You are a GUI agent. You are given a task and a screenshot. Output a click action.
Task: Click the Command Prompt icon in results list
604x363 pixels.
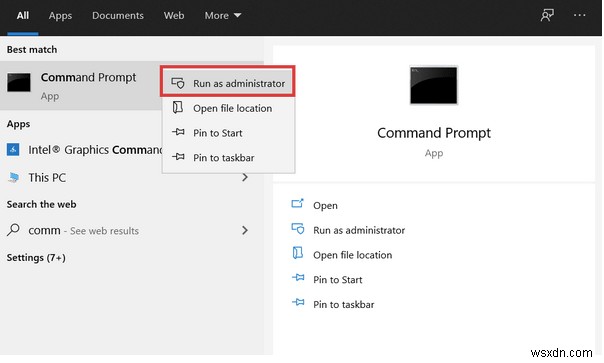tap(18, 82)
